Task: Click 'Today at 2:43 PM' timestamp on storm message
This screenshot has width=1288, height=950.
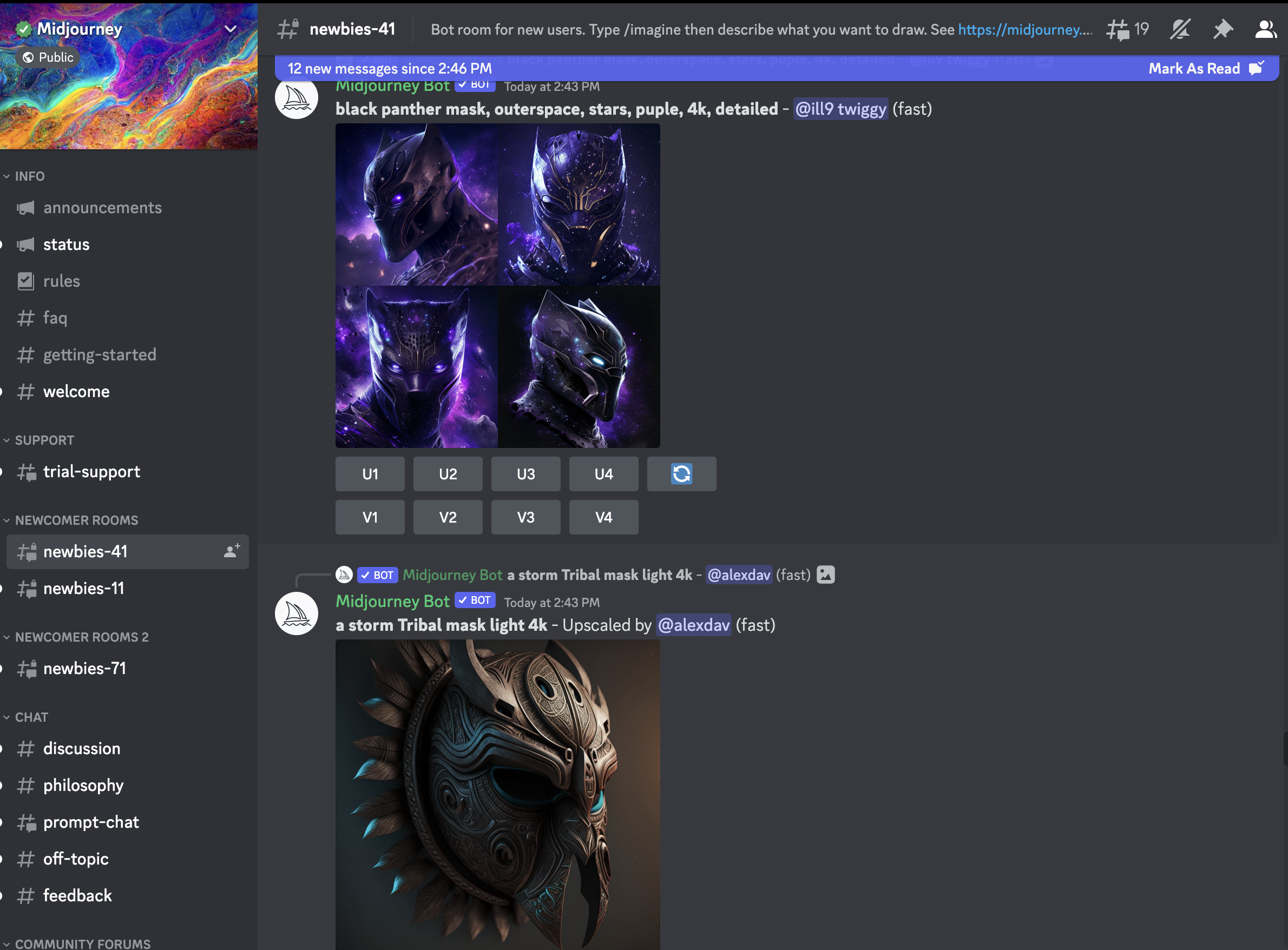Action: [x=551, y=602]
